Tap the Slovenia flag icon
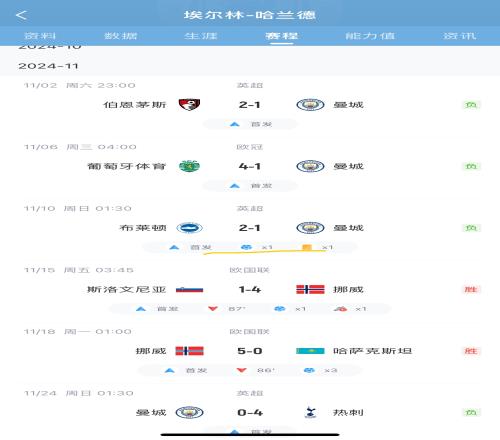The height and width of the screenshot is (440, 500). (x=189, y=289)
